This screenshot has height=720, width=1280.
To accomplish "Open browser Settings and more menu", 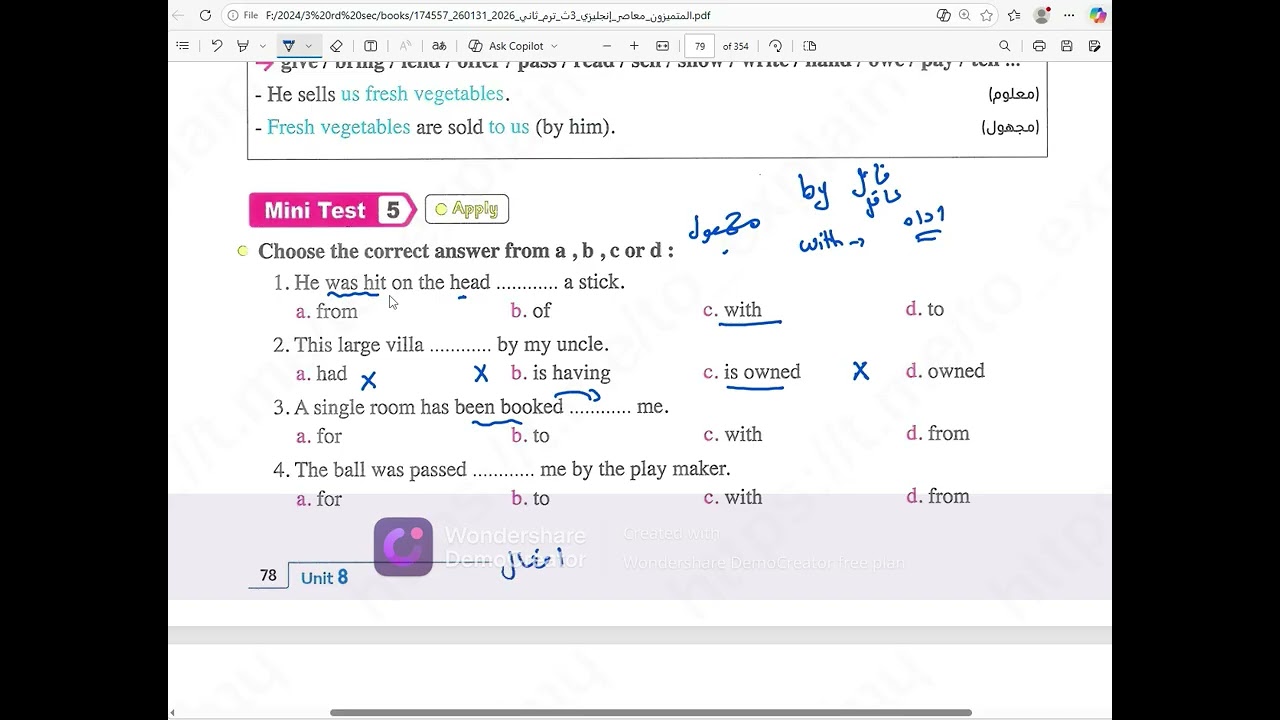I will pyautogui.click(x=1070, y=15).
